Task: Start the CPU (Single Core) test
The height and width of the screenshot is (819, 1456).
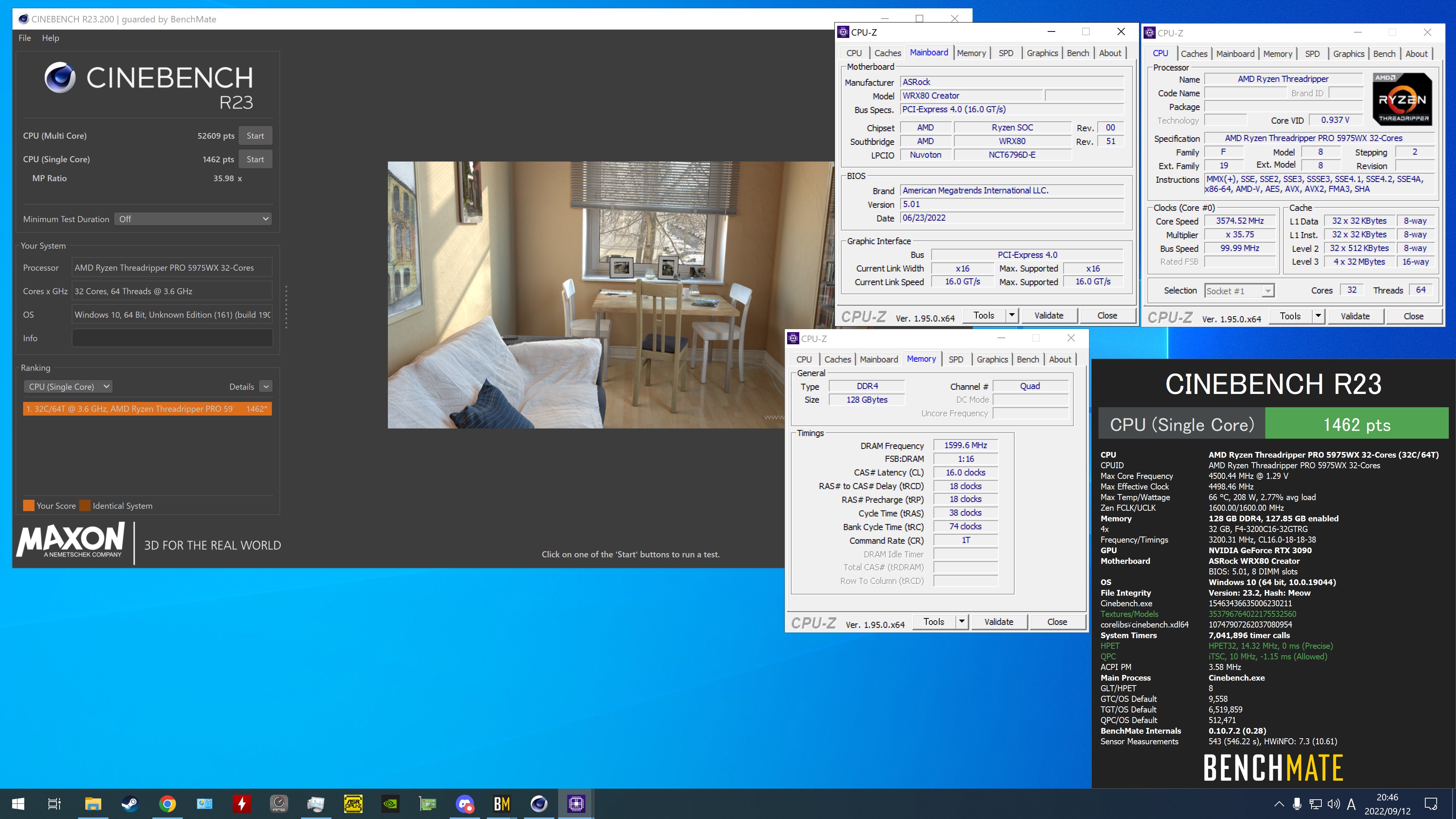Action: (x=255, y=159)
